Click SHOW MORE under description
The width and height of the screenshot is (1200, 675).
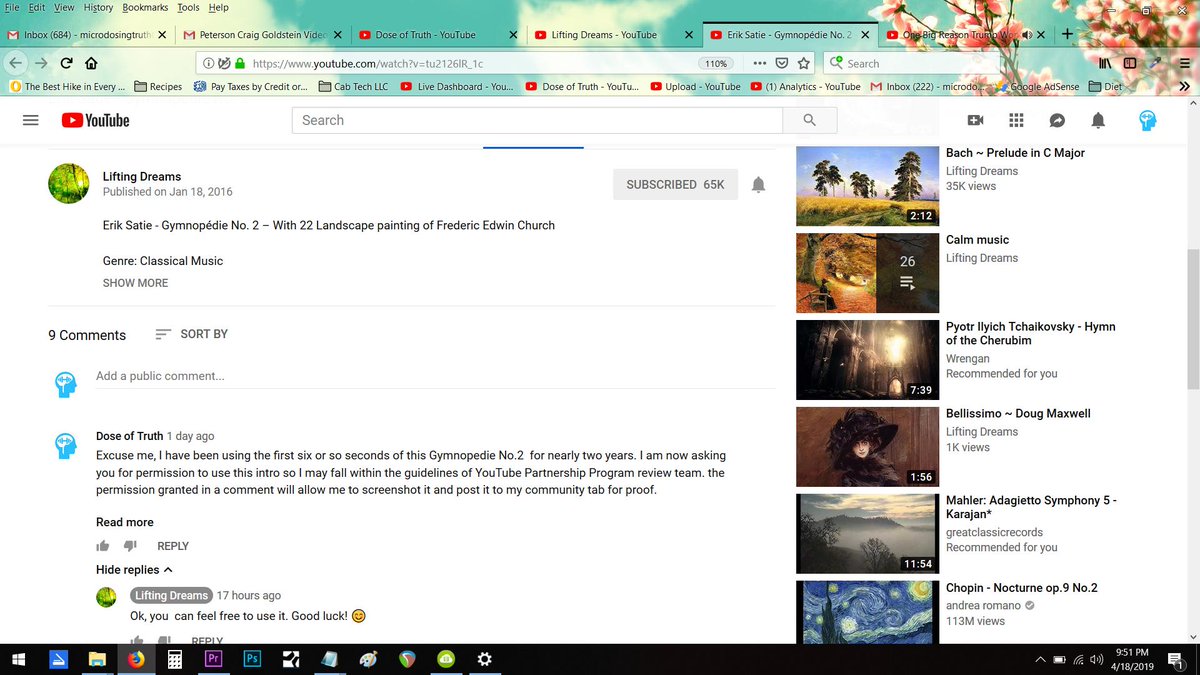[135, 283]
